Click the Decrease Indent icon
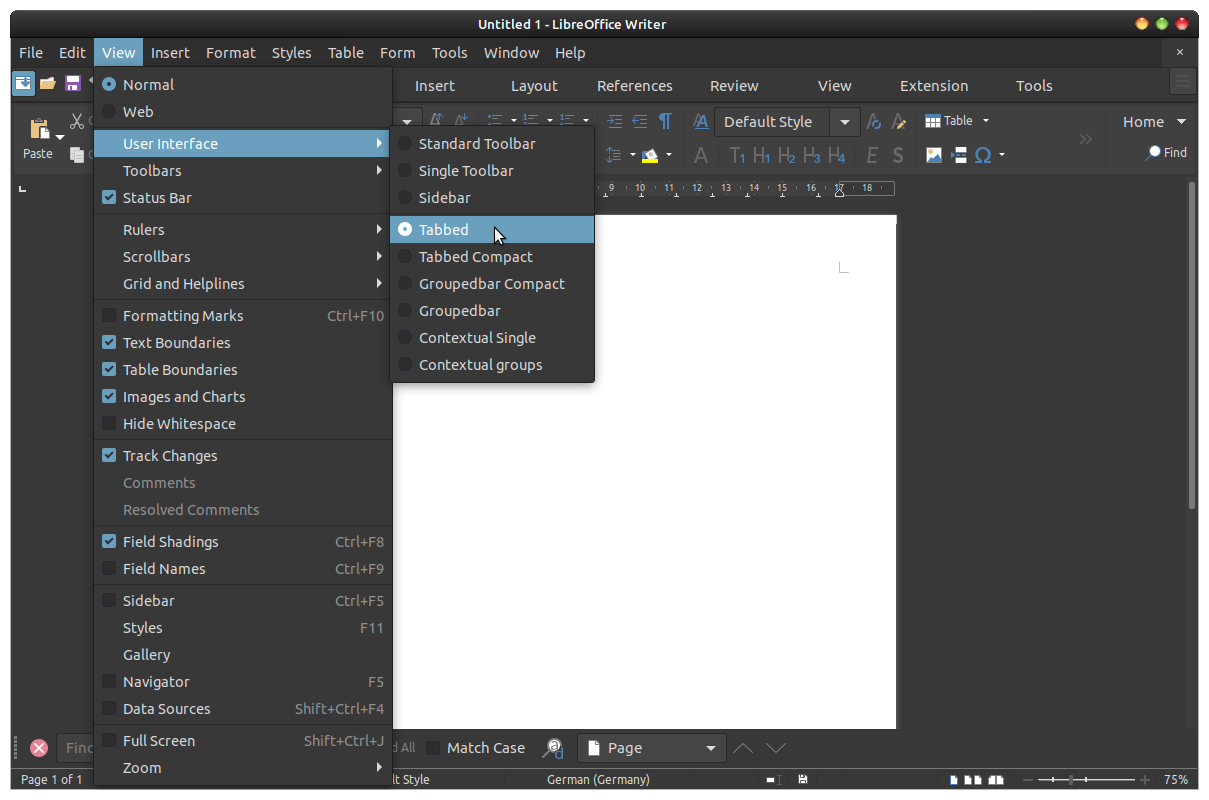 point(640,121)
